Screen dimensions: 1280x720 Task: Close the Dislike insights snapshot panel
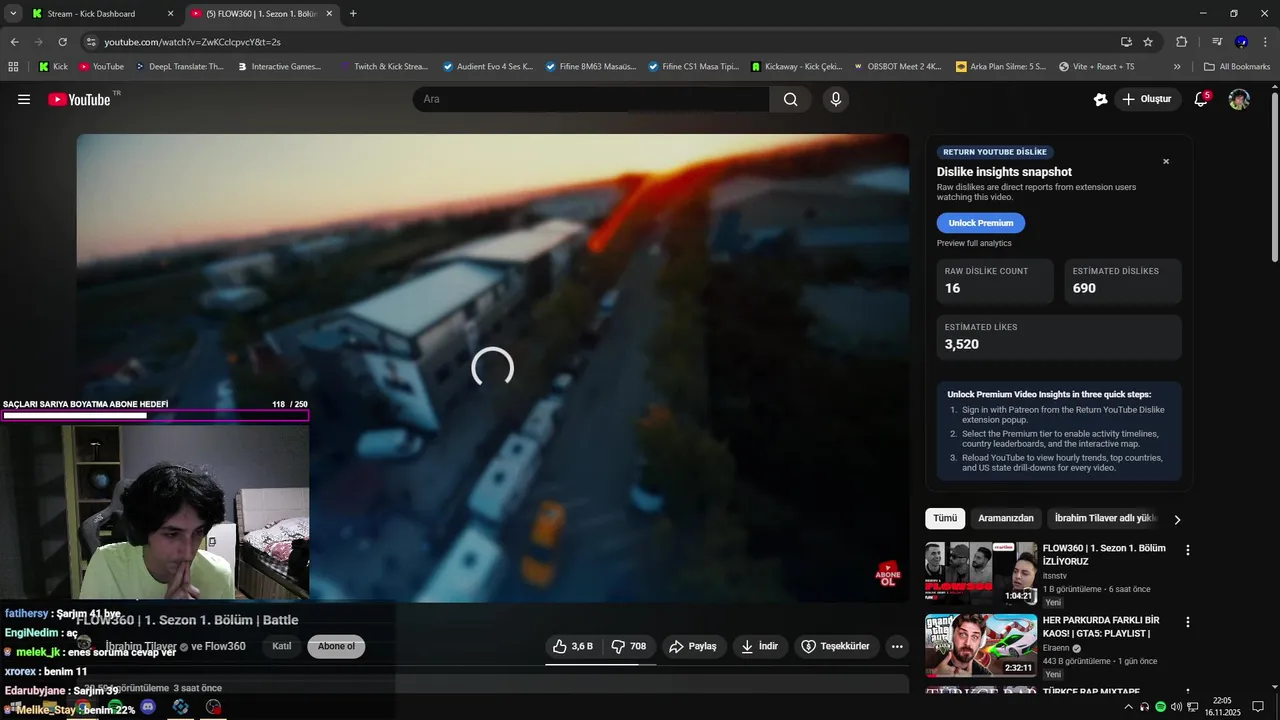click(1166, 161)
